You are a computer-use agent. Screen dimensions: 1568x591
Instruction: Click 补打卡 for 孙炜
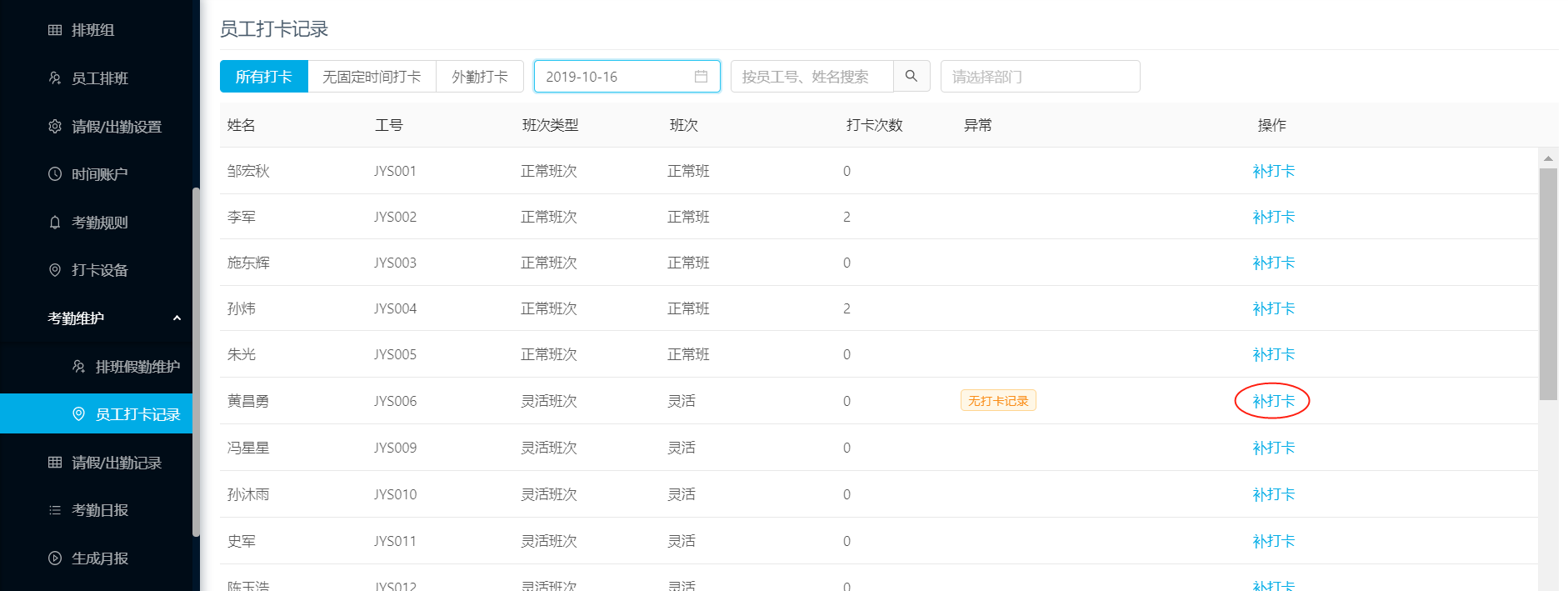1273,308
